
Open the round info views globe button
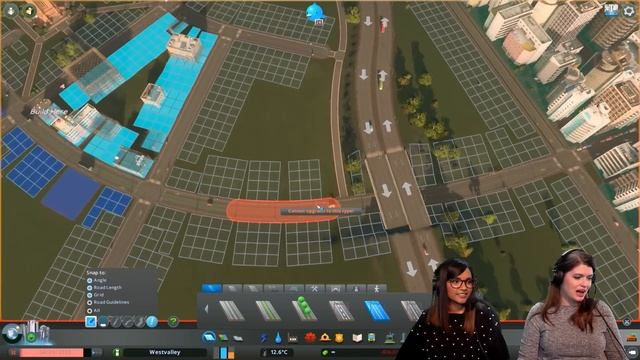pyautogui.click(x=11, y=333)
